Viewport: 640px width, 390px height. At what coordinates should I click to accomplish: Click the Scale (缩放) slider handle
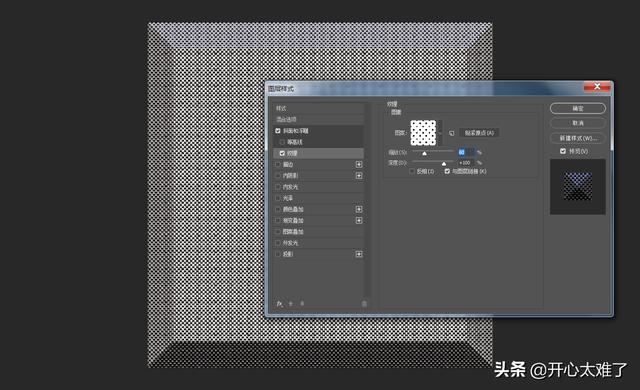point(424,153)
